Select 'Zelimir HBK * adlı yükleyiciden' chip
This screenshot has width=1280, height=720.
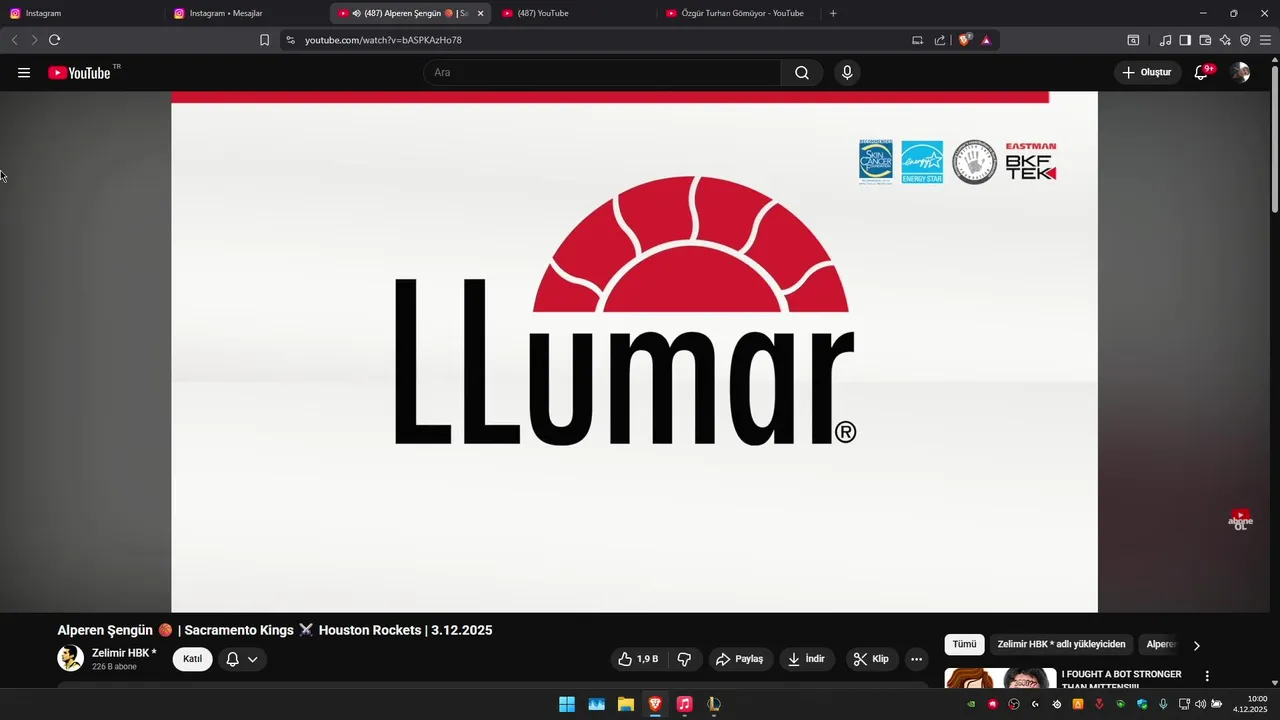pyautogui.click(x=1061, y=645)
